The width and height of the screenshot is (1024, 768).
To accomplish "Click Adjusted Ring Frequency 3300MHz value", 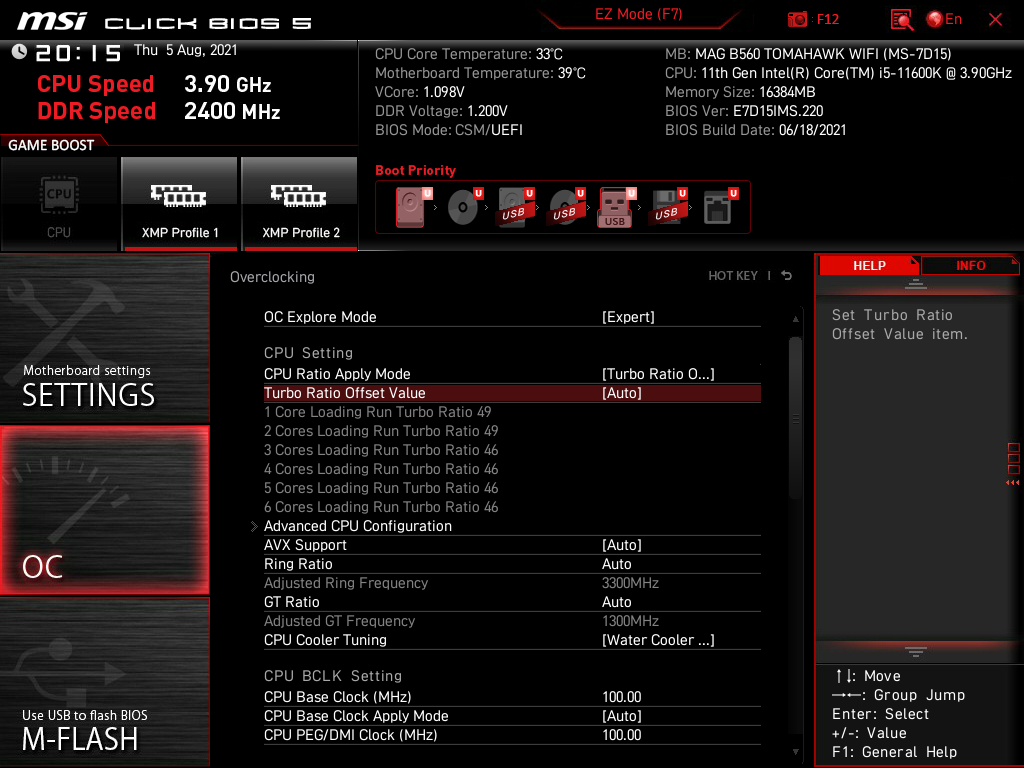I will [630, 583].
